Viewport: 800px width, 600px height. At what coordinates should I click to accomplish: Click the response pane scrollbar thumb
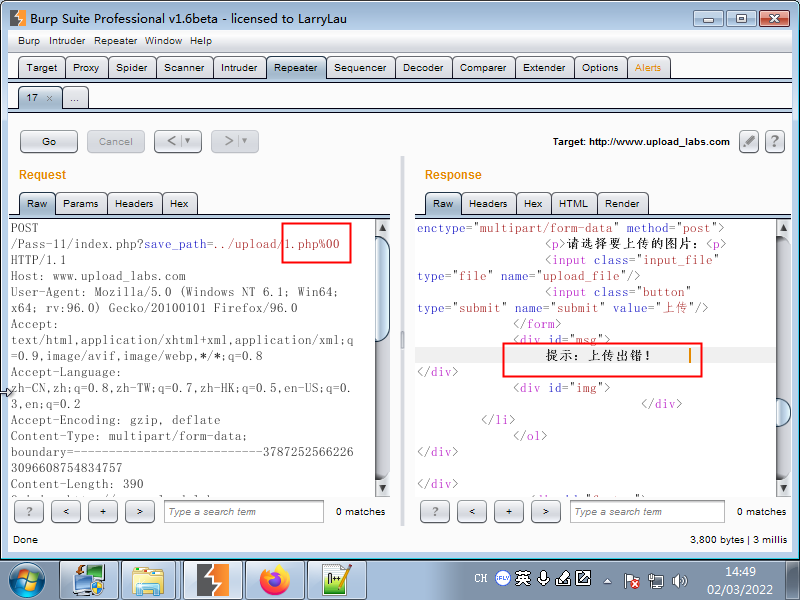pos(783,411)
